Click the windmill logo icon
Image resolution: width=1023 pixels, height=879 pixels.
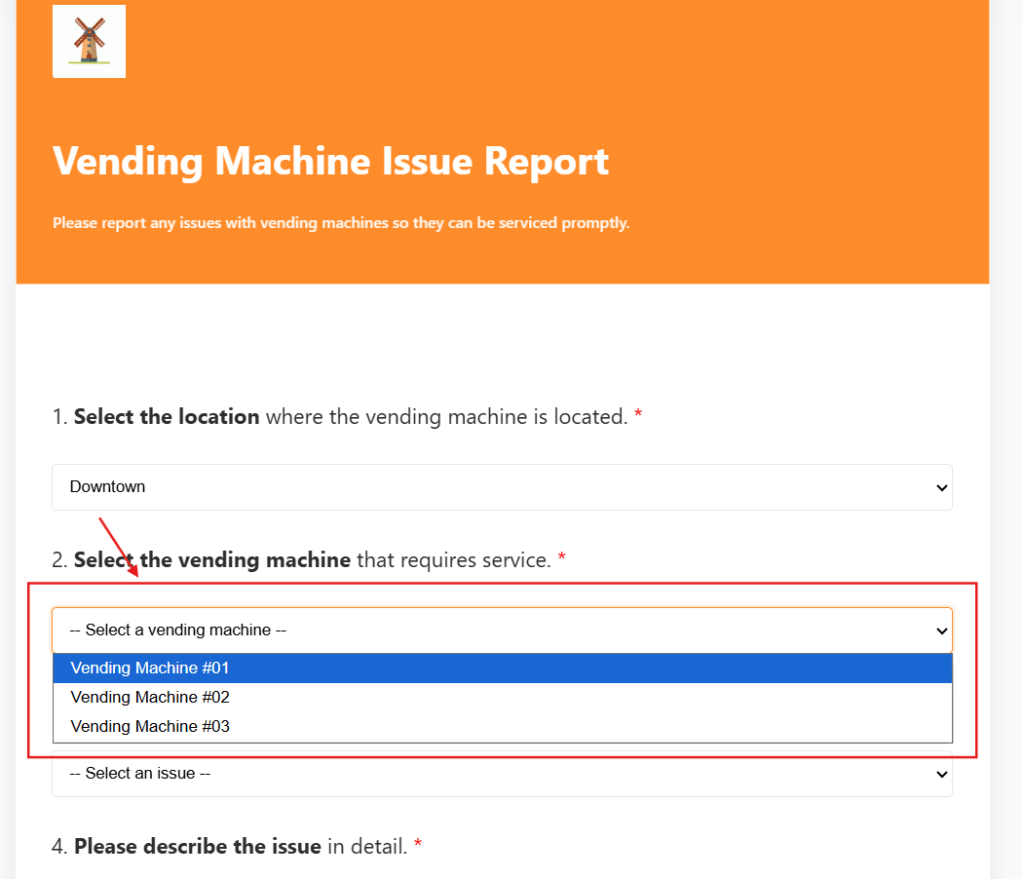88,40
